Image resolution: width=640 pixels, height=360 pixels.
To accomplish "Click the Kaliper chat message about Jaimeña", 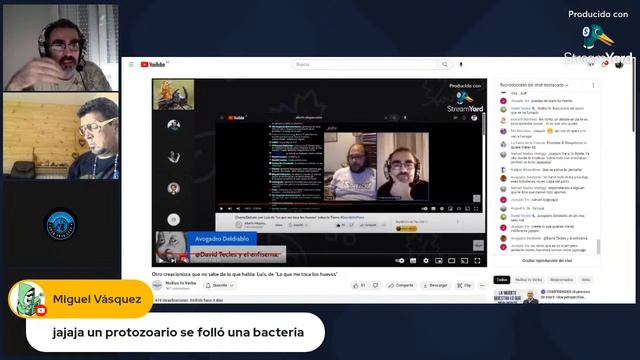I will pos(541,169).
